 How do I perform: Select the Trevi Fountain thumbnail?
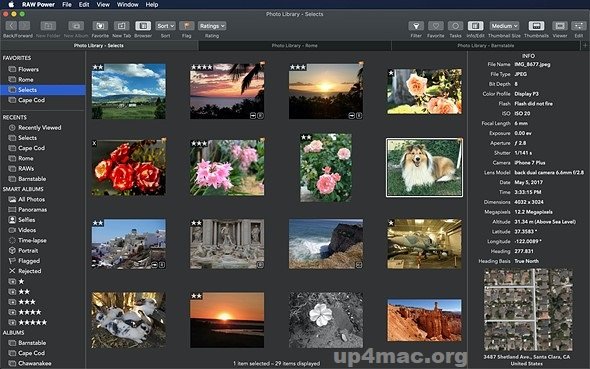(x=227, y=244)
